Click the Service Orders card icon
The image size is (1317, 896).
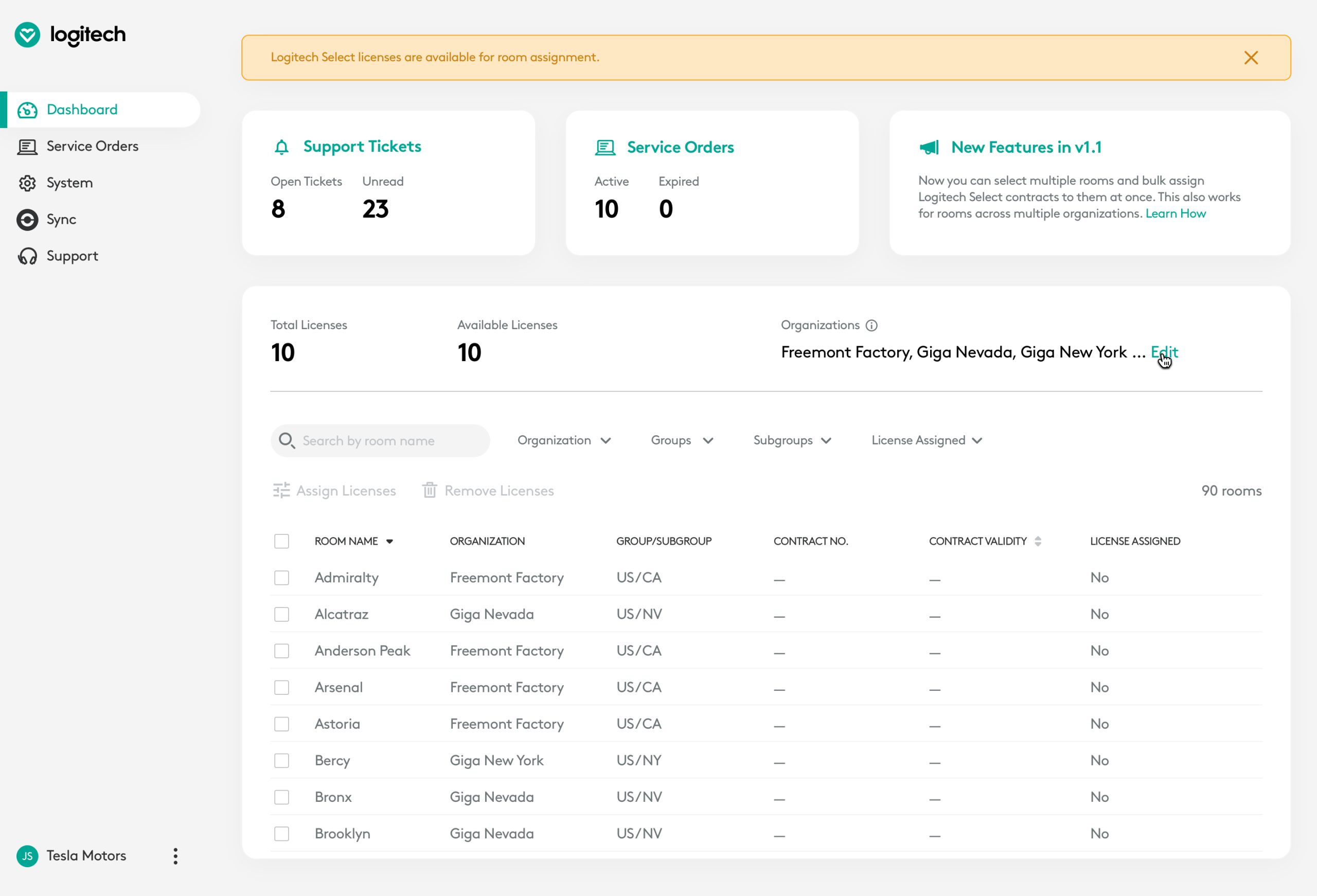(605, 148)
